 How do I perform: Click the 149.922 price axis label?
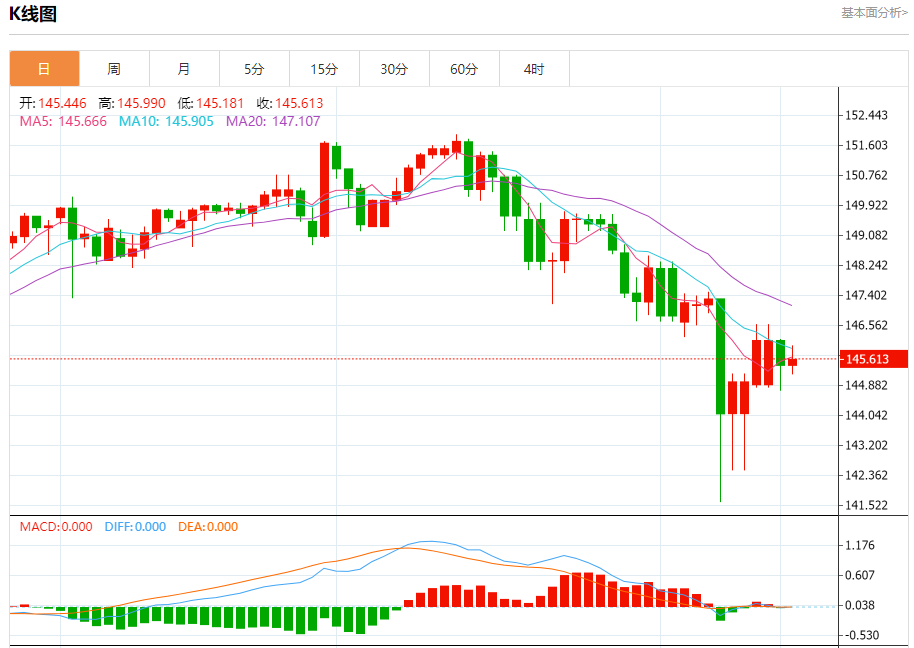[866, 205]
